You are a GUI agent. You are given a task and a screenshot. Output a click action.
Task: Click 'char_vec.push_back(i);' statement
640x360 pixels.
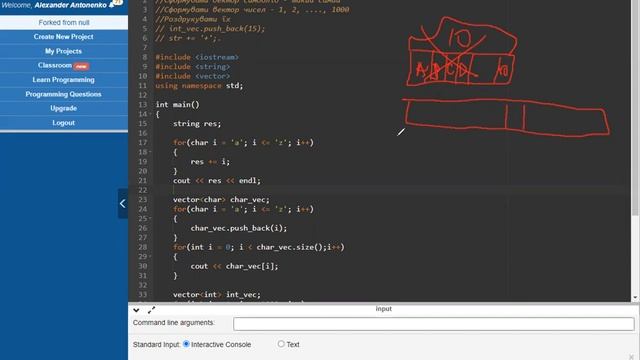(x=239, y=228)
